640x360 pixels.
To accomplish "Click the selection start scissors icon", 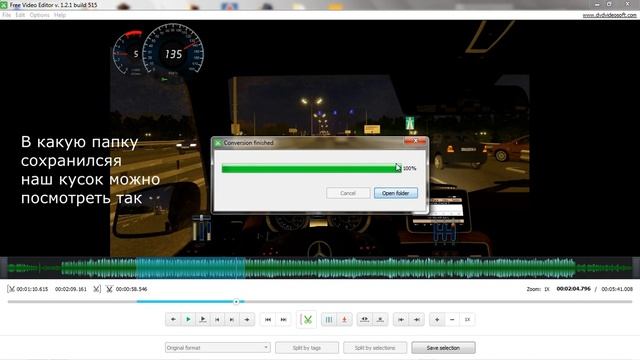I will 11,289.
